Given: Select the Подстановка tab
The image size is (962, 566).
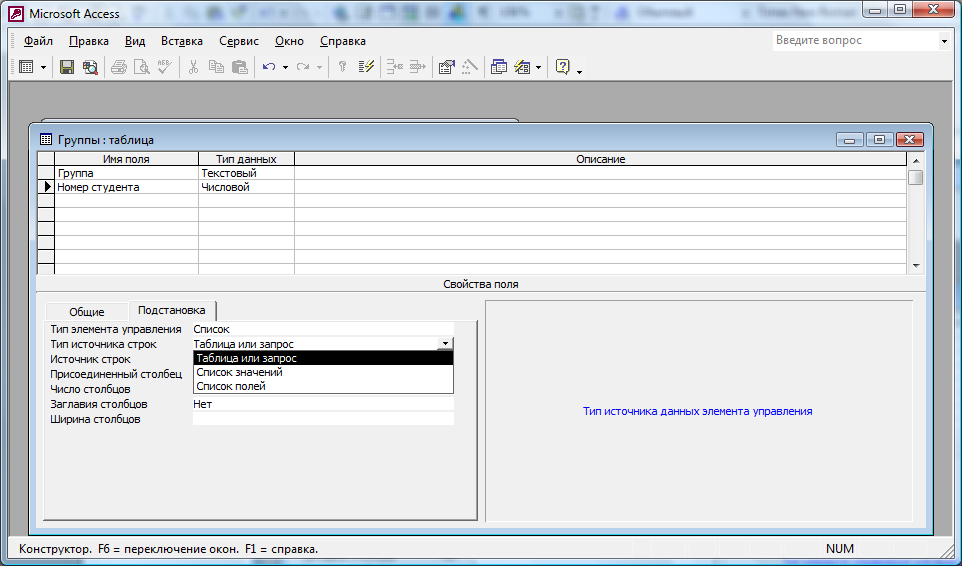Looking at the screenshot, I should coord(171,310).
